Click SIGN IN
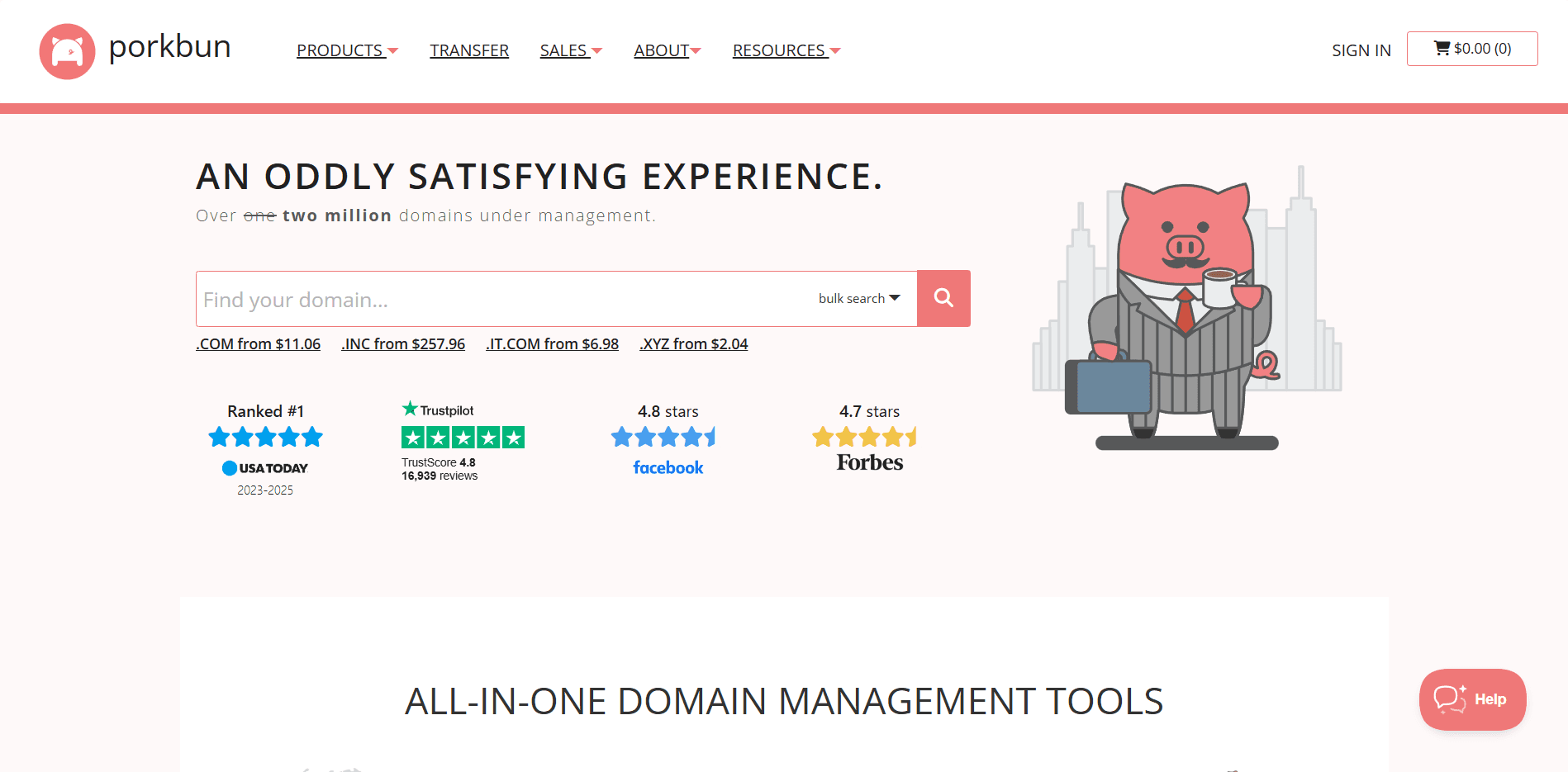The height and width of the screenshot is (772, 1568). tap(1361, 50)
